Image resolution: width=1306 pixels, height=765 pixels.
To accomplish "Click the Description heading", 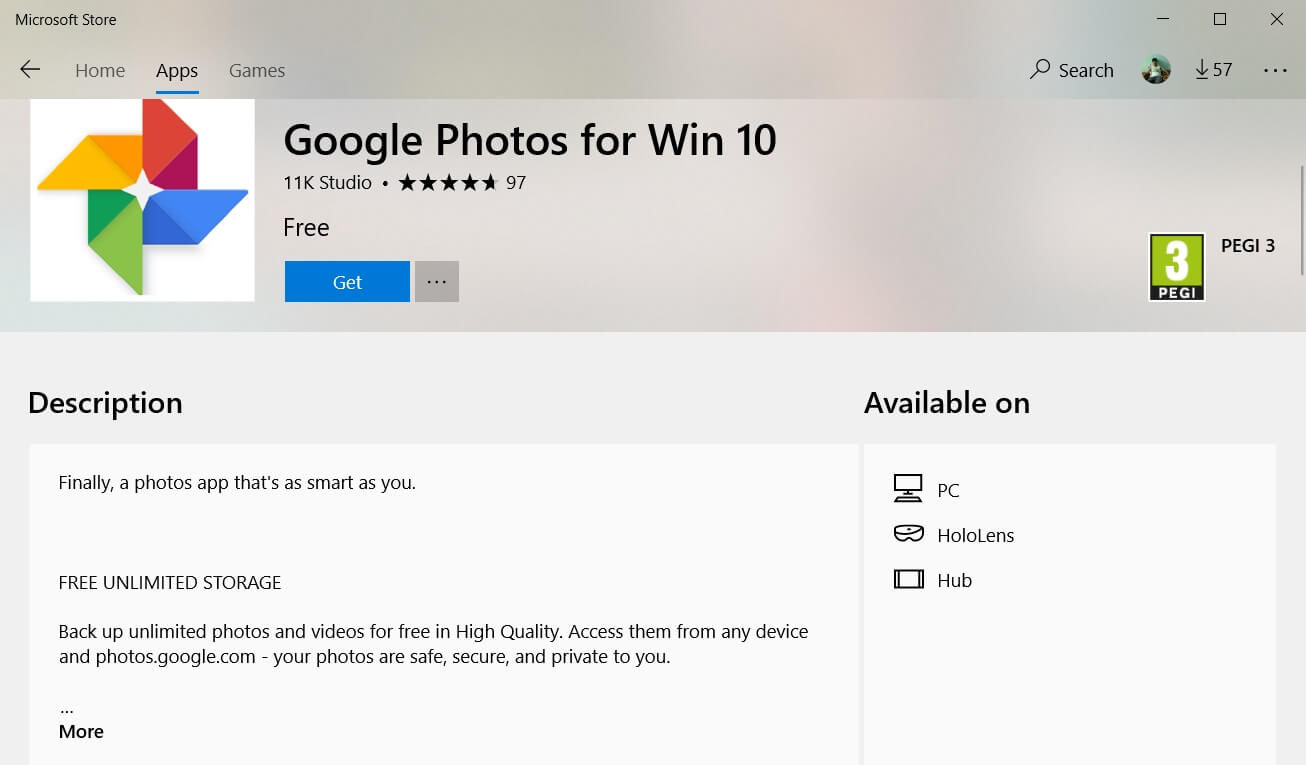I will coord(105,403).
